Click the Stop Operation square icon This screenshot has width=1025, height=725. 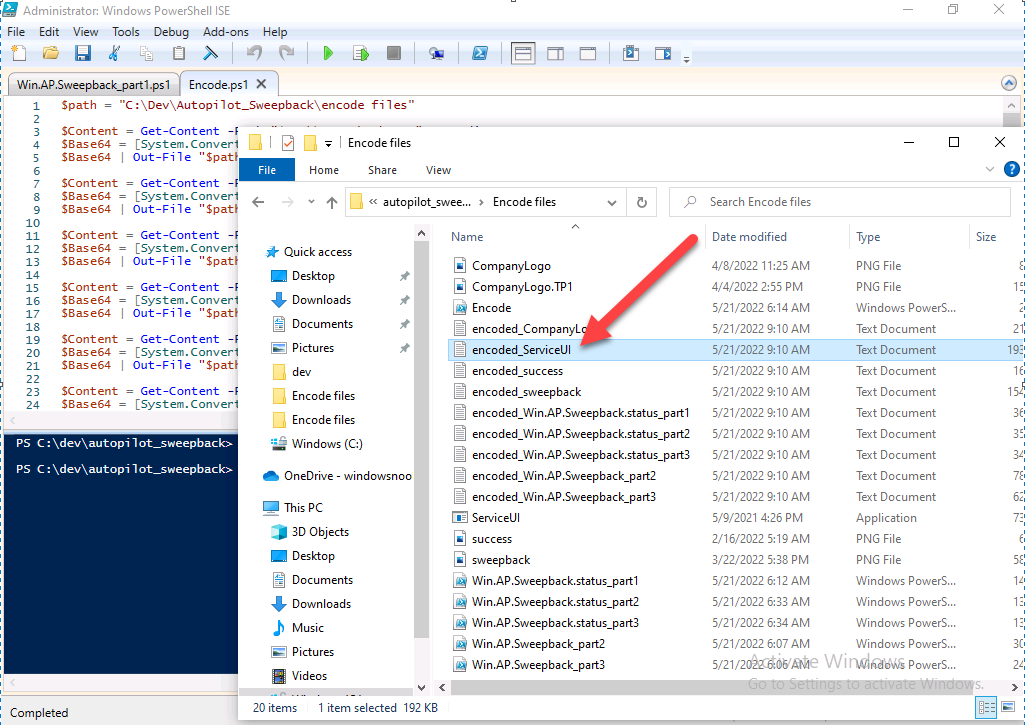pyautogui.click(x=394, y=53)
